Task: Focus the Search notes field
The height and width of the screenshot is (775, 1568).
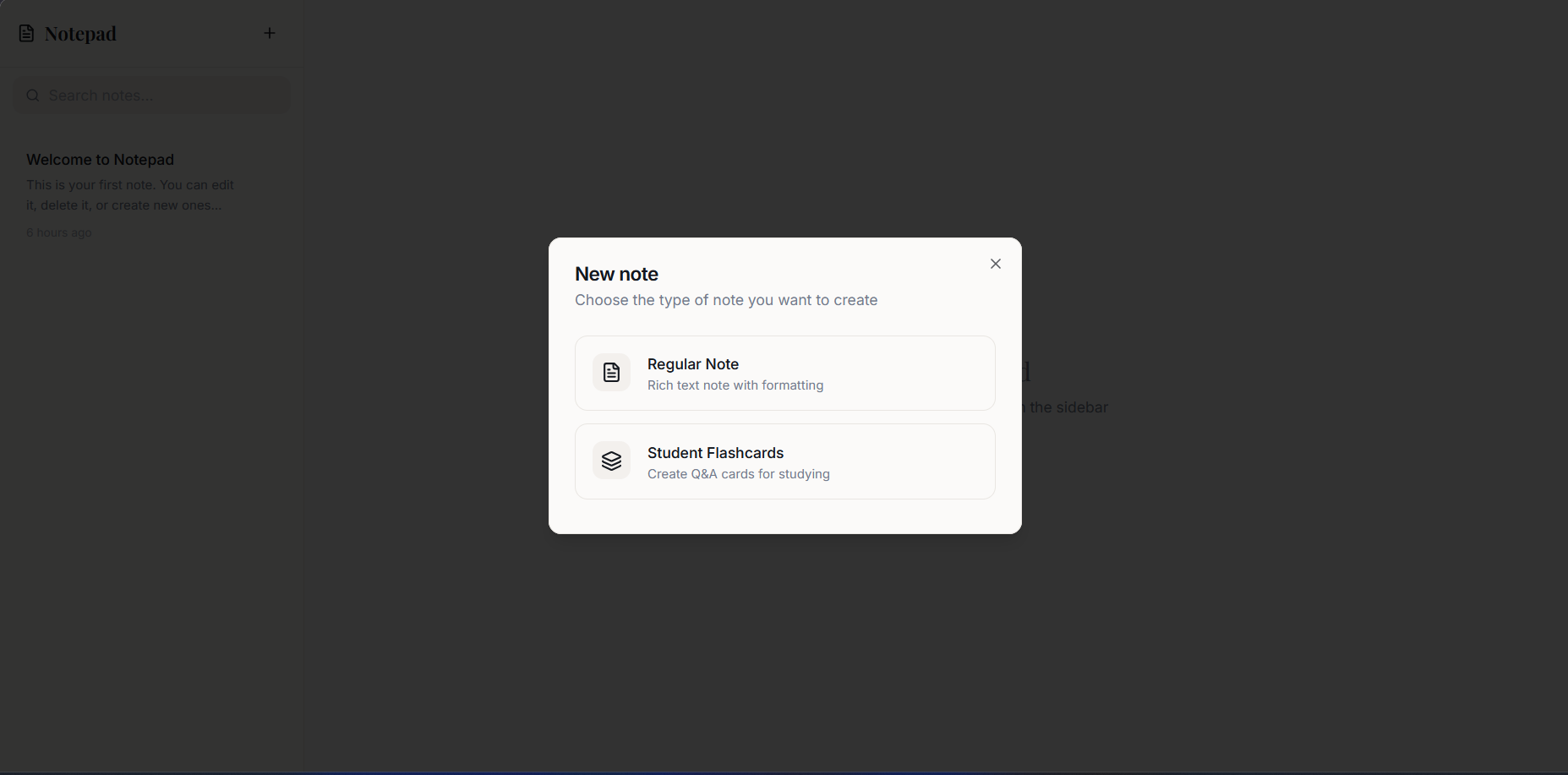Action: (152, 96)
